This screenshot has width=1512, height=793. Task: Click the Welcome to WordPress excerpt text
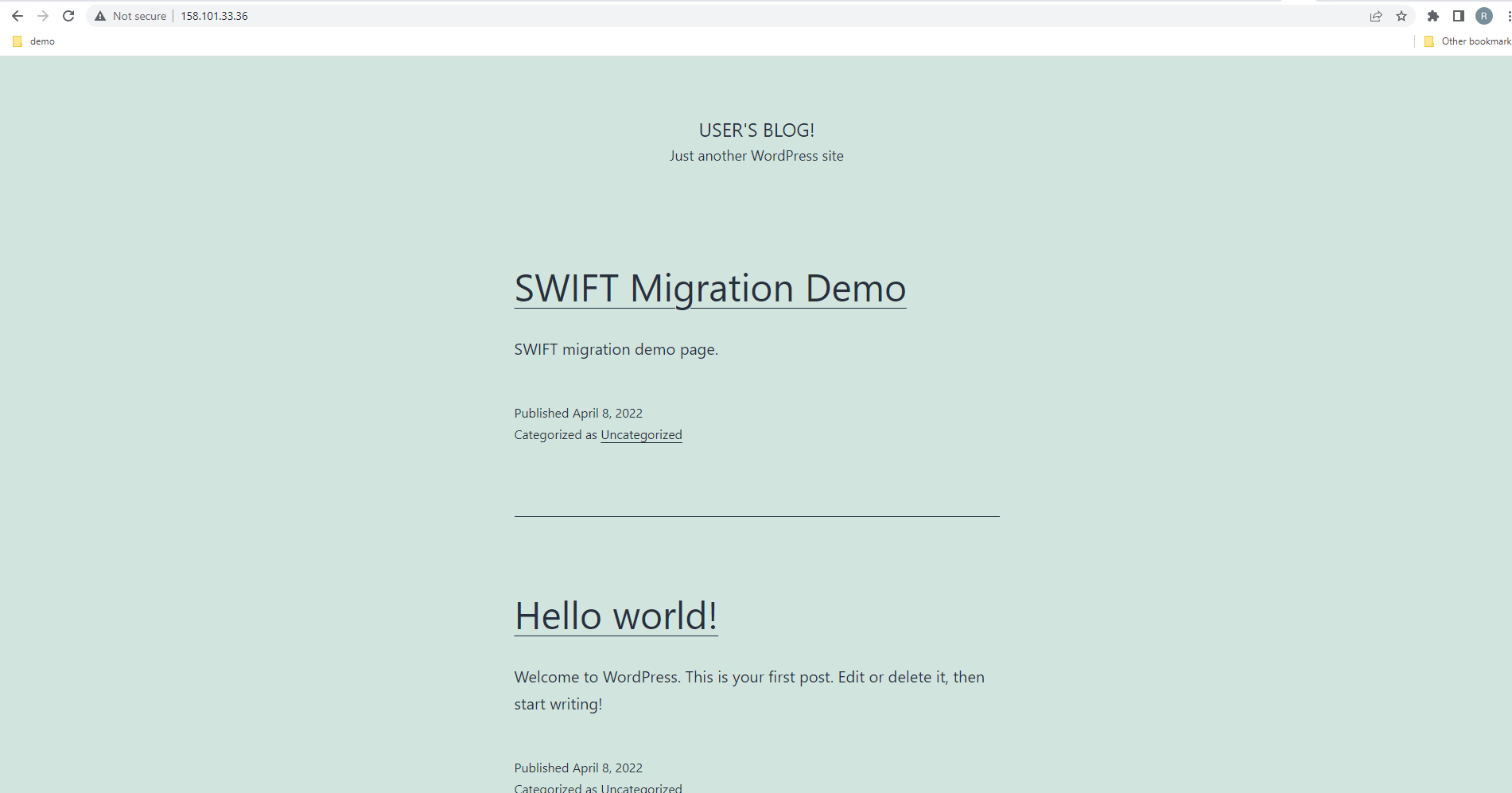(749, 690)
